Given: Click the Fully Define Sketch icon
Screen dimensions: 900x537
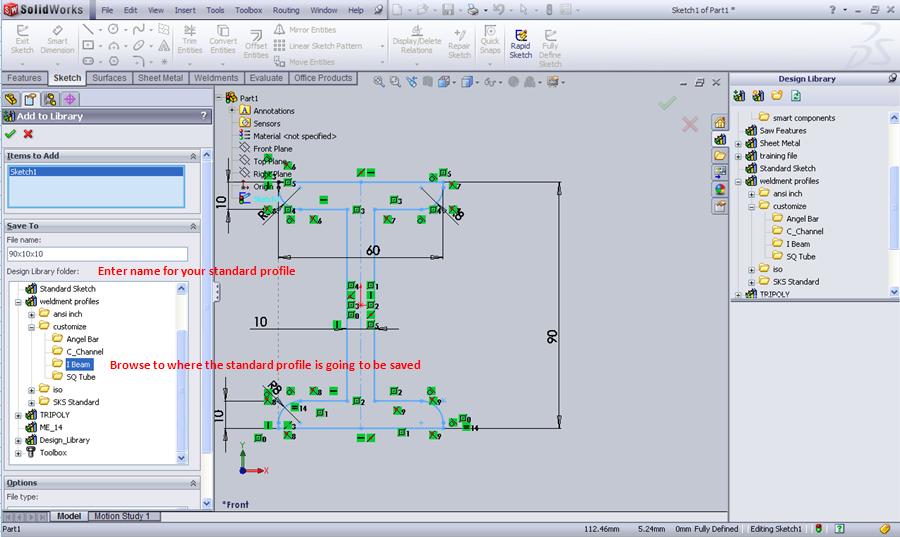Looking at the screenshot, I should 550,48.
